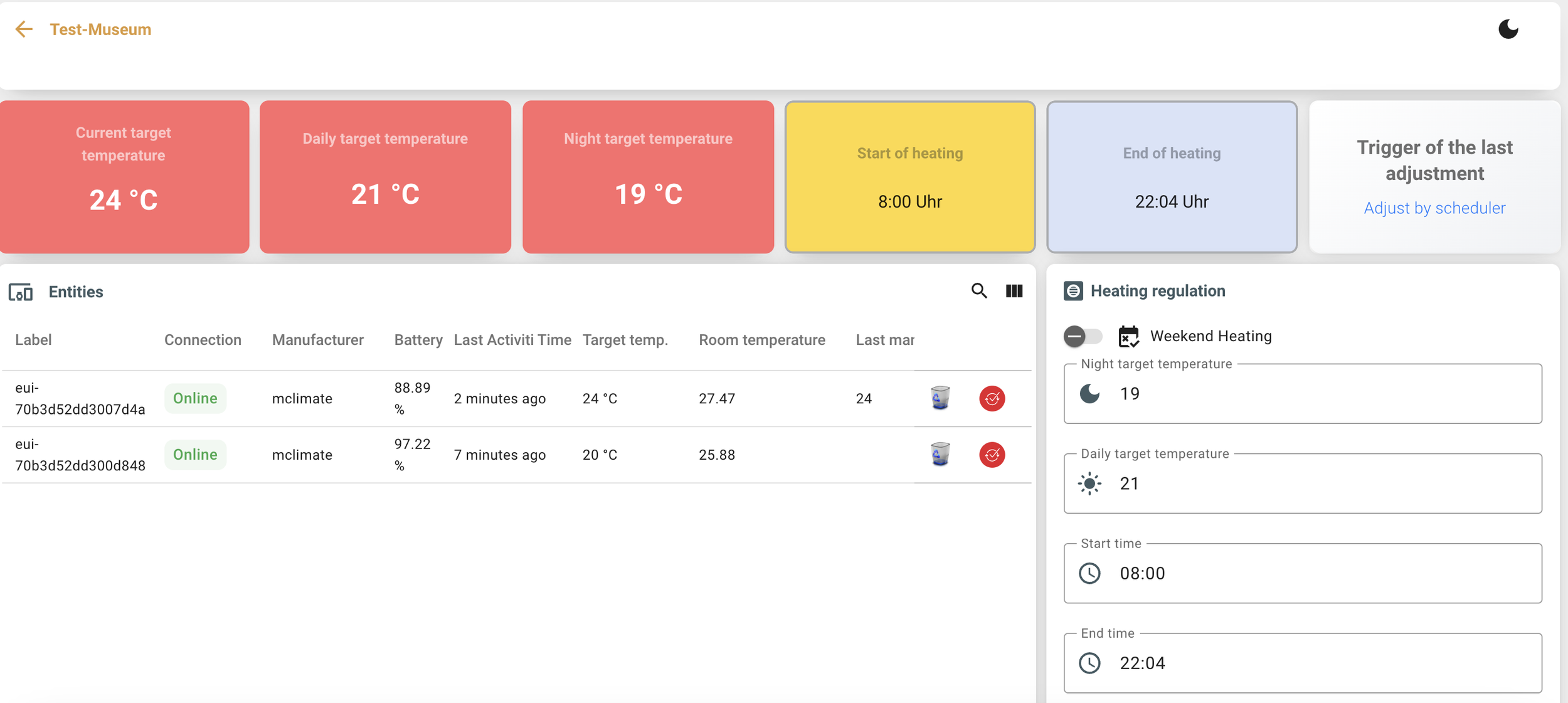The width and height of the screenshot is (1568, 703).
Task: Click the Connection column header
Action: 203,340
